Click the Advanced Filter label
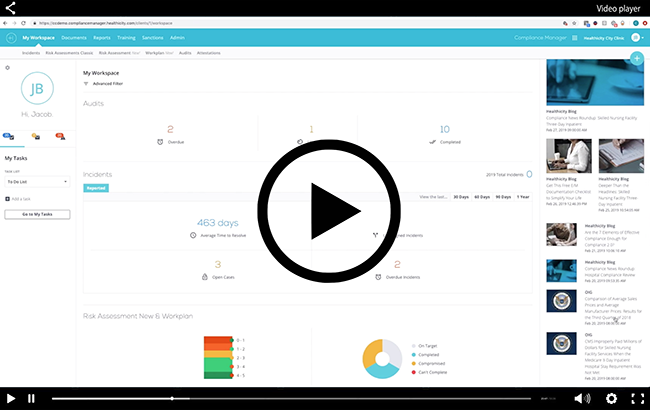 coord(108,84)
